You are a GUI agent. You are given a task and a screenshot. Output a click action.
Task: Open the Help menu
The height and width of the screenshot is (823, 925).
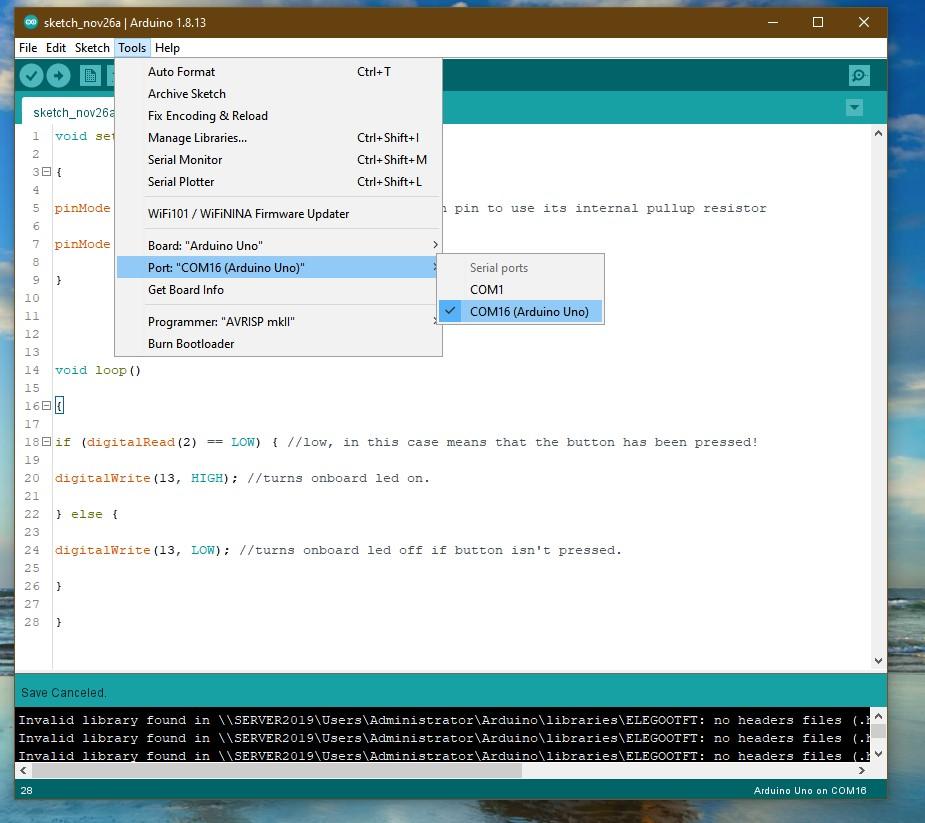point(167,48)
